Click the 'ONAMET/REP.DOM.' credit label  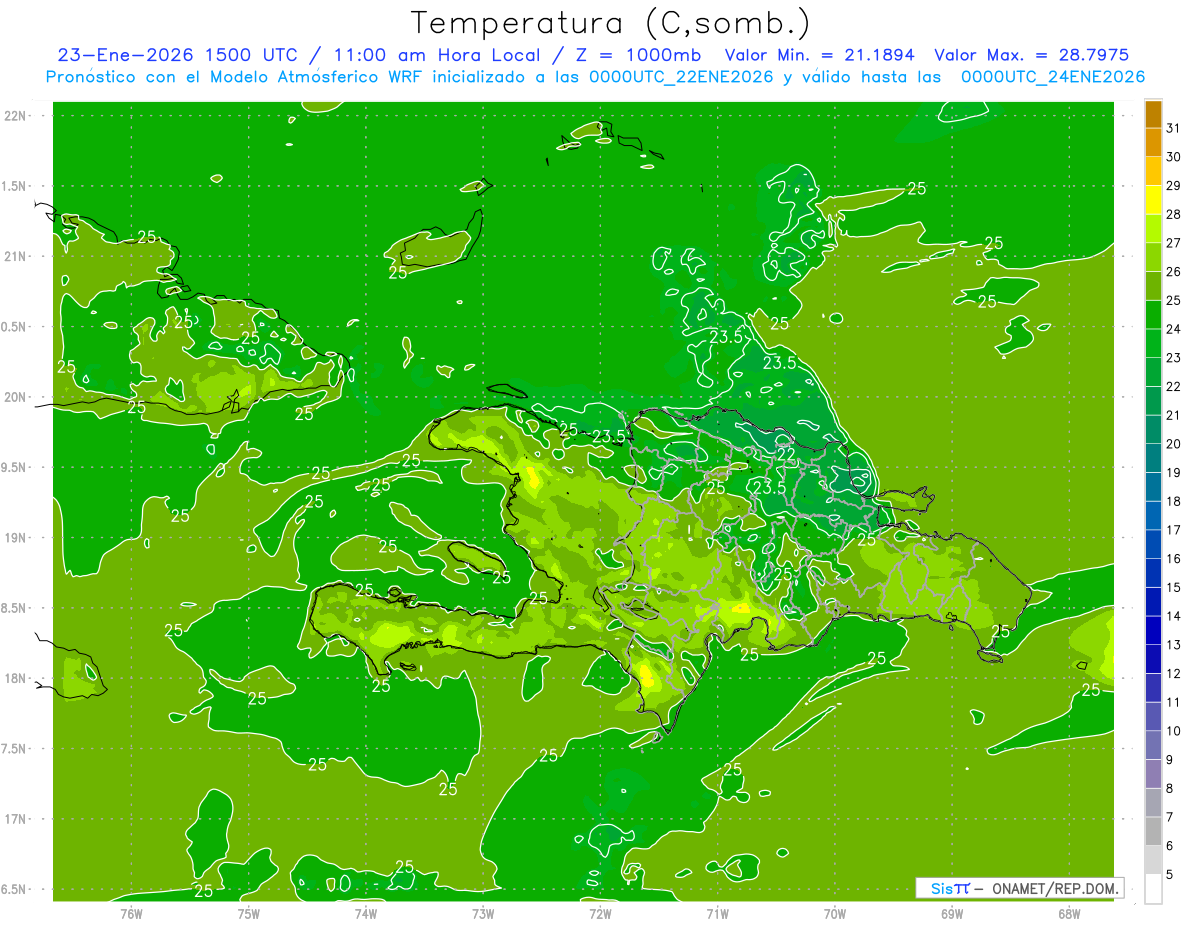(1054, 888)
